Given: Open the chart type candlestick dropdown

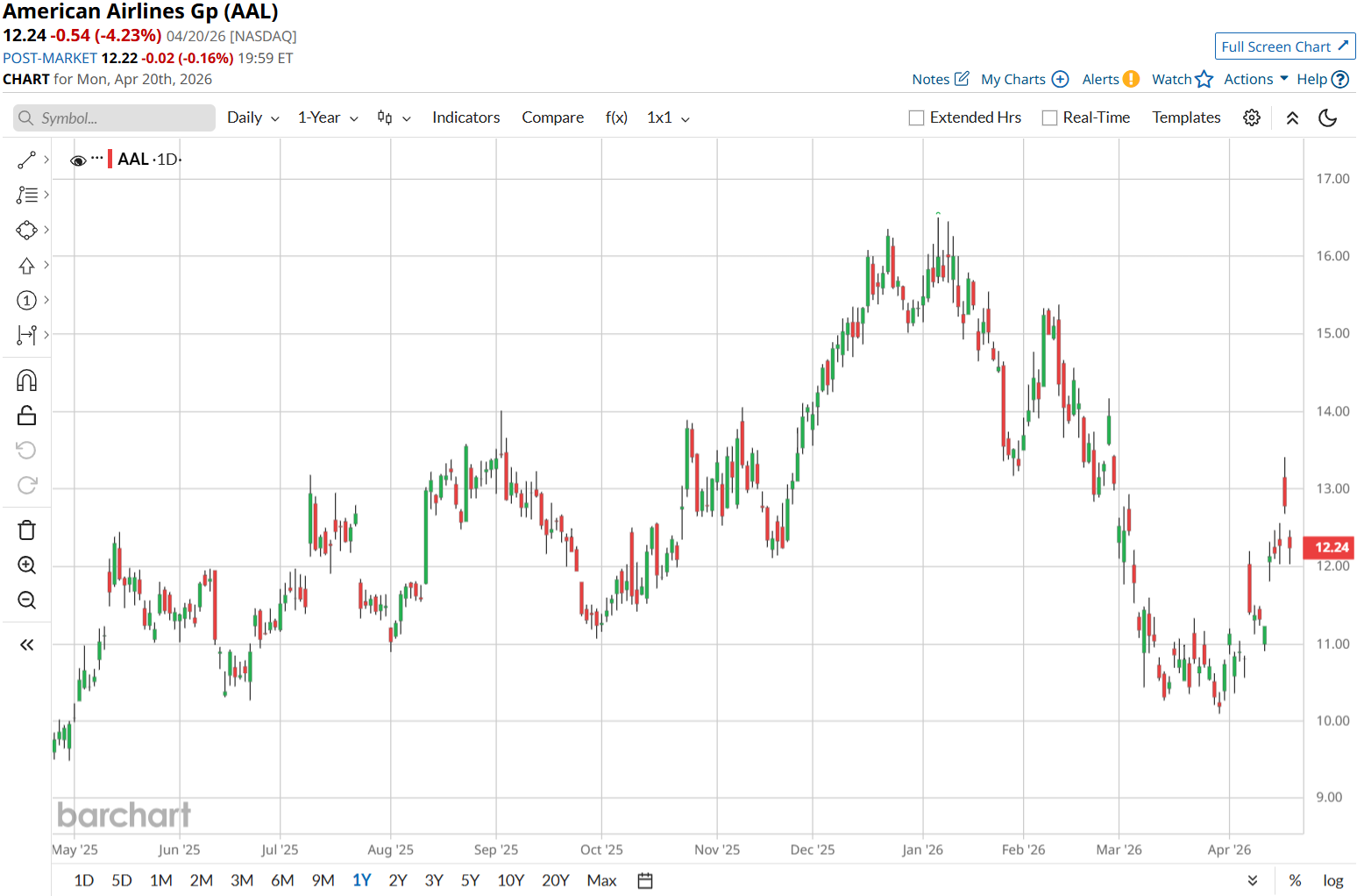Looking at the screenshot, I should click(394, 117).
